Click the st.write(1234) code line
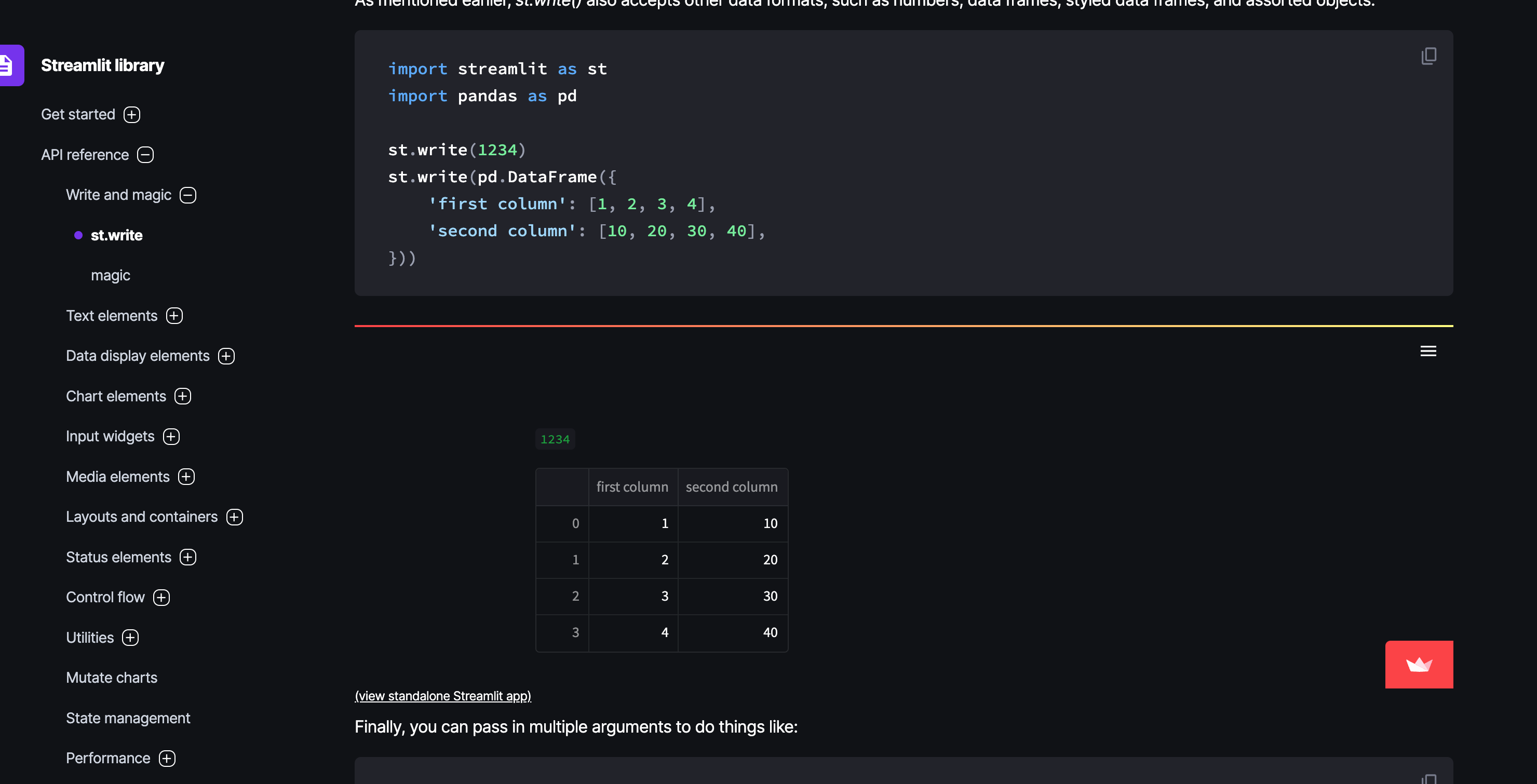 point(457,150)
